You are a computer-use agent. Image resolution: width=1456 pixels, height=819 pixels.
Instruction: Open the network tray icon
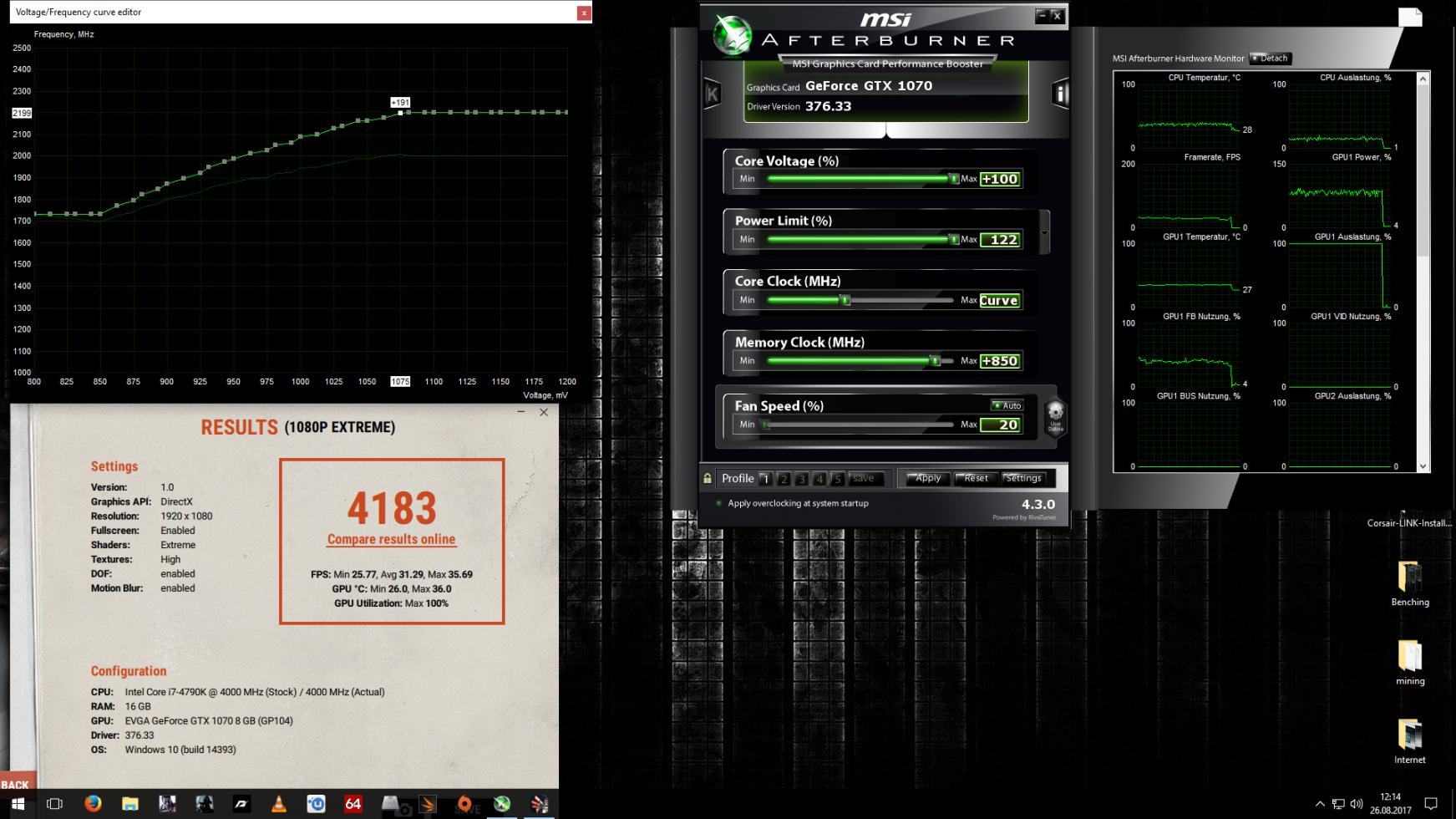pos(1338,804)
